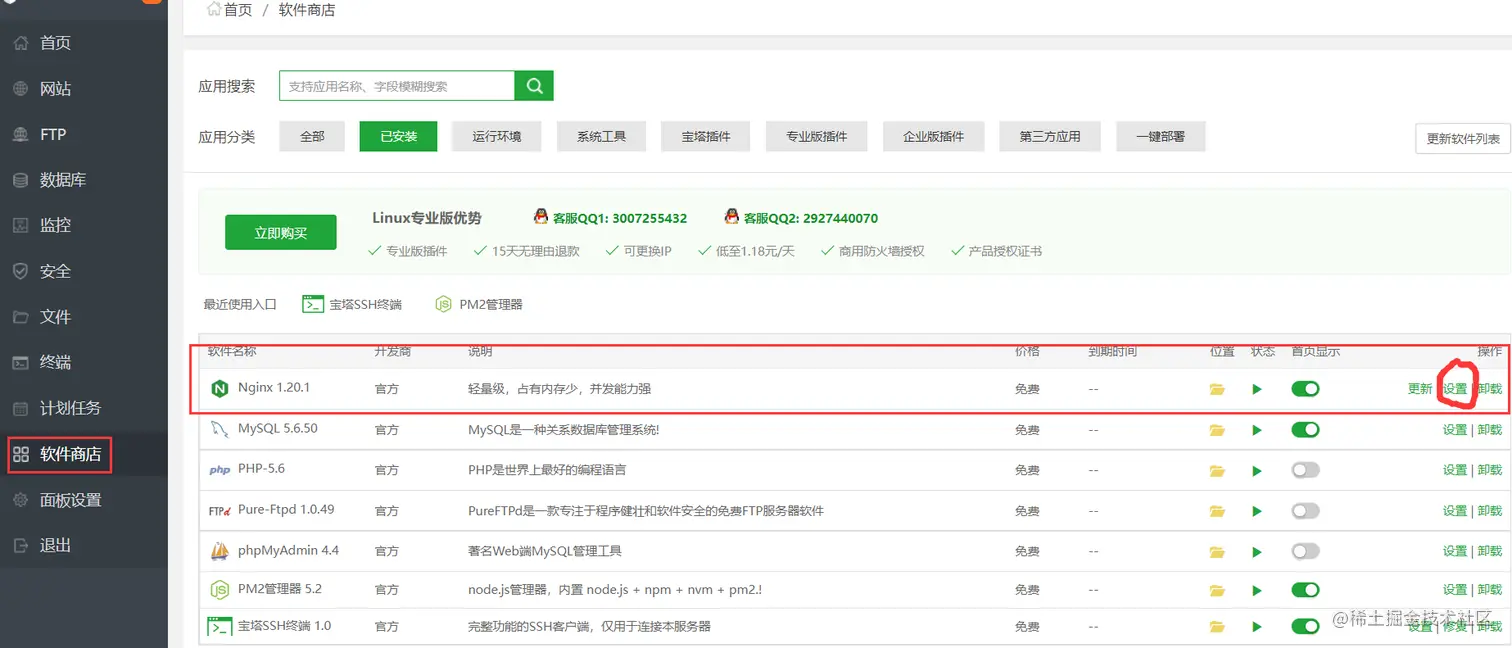Select the 企业版插件 category tab
The width and height of the screenshot is (1512, 648).
pyautogui.click(x=934, y=136)
